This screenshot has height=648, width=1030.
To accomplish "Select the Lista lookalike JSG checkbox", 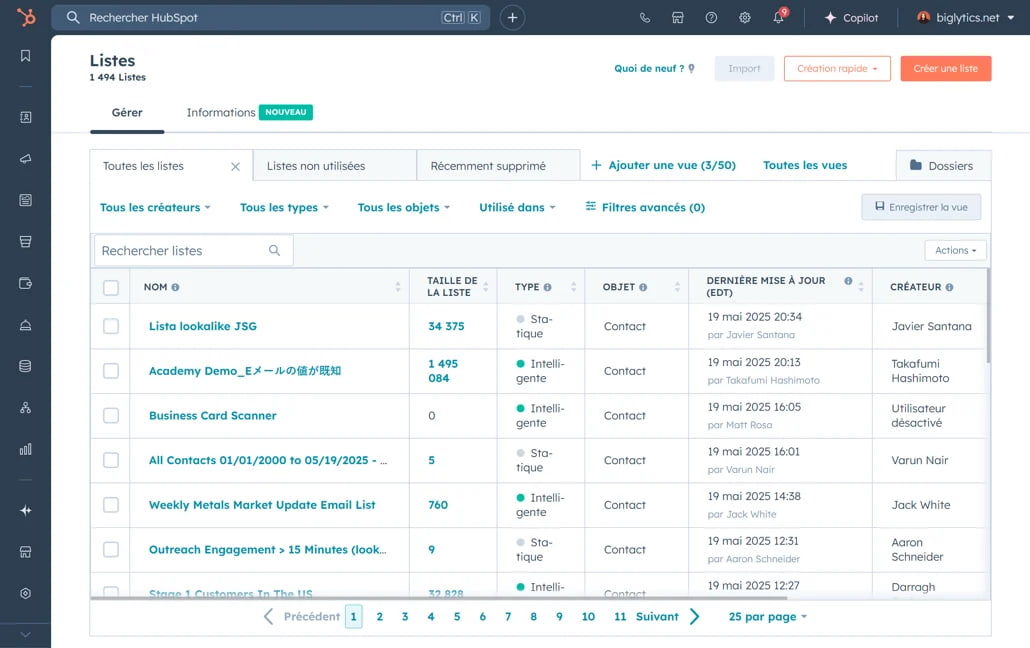I will [x=111, y=326].
